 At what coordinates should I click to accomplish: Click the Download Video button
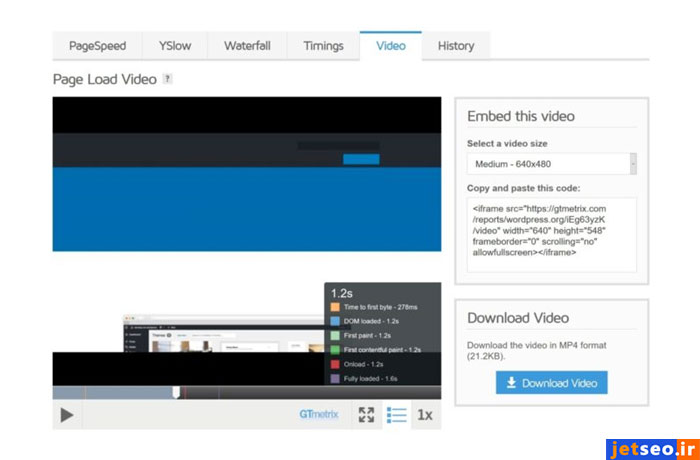(551, 383)
